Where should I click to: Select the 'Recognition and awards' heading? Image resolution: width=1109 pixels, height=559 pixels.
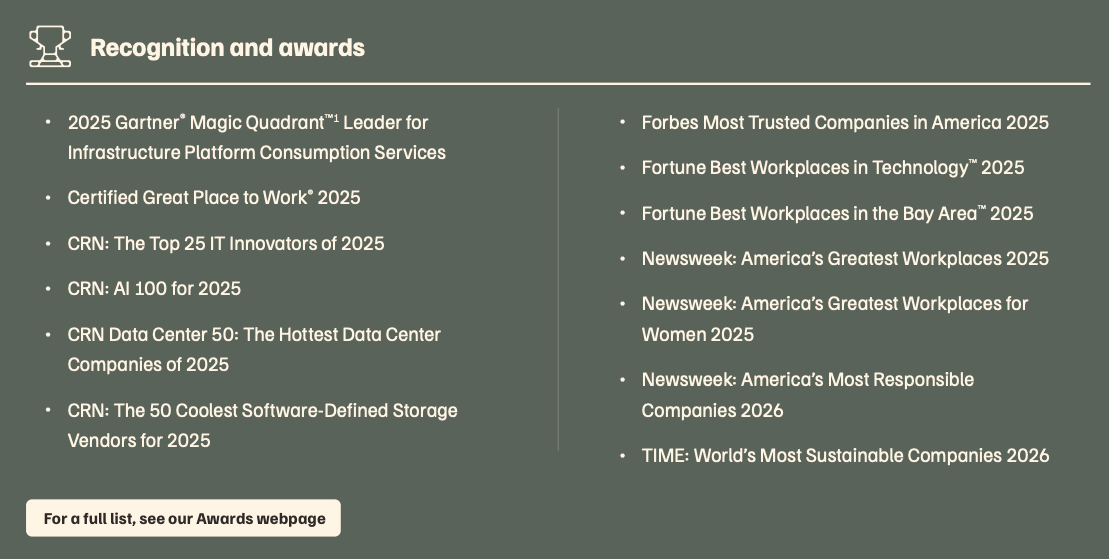pos(228,47)
